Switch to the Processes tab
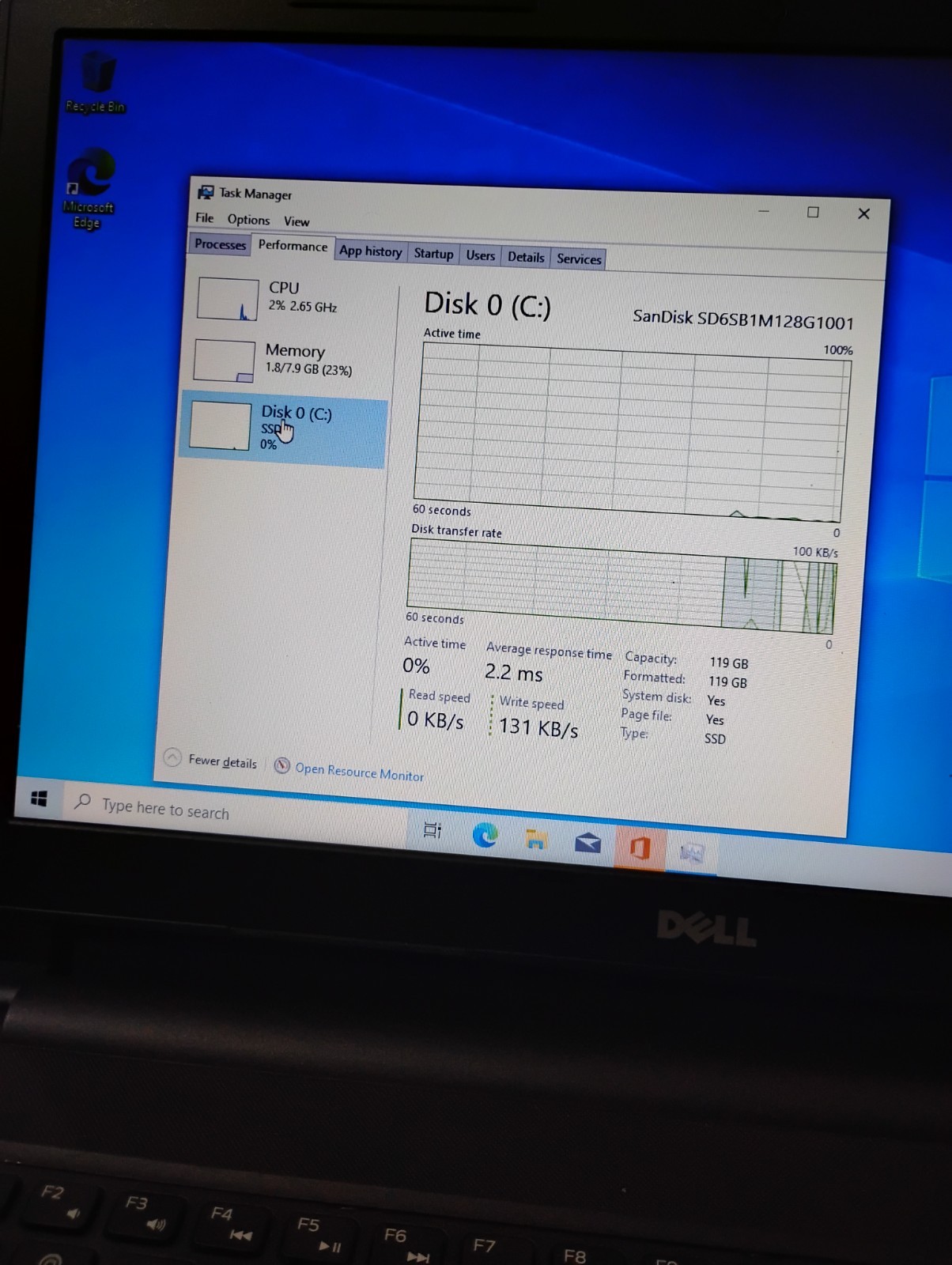 [220, 244]
